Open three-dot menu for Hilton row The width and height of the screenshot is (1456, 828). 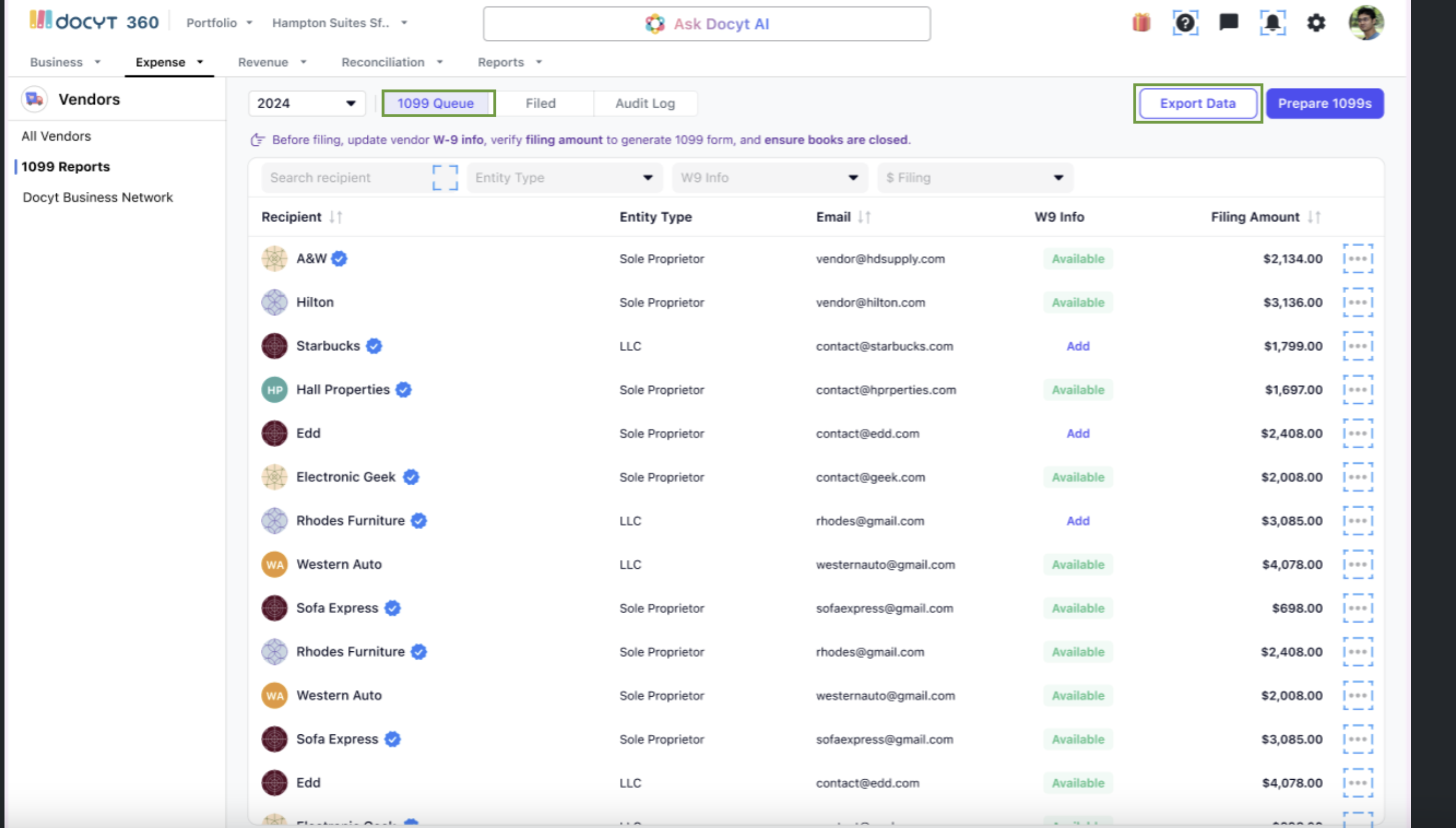1358,302
